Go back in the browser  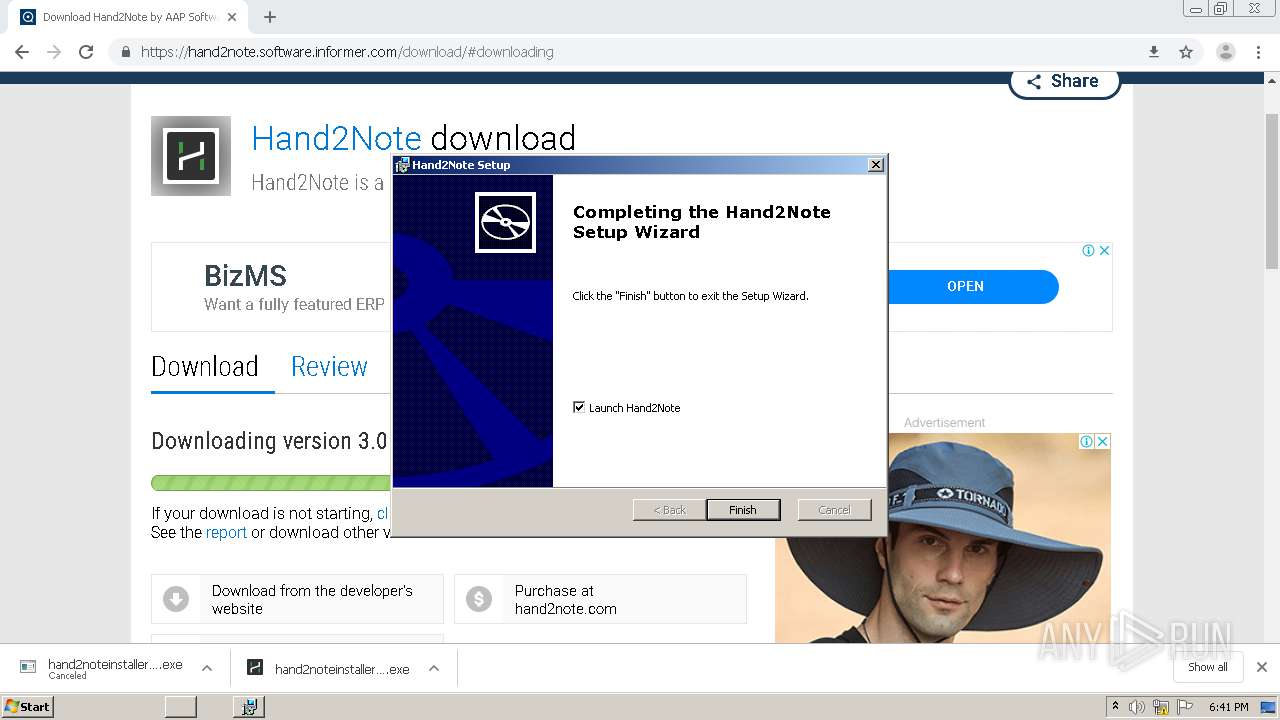click(x=22, y=52)
